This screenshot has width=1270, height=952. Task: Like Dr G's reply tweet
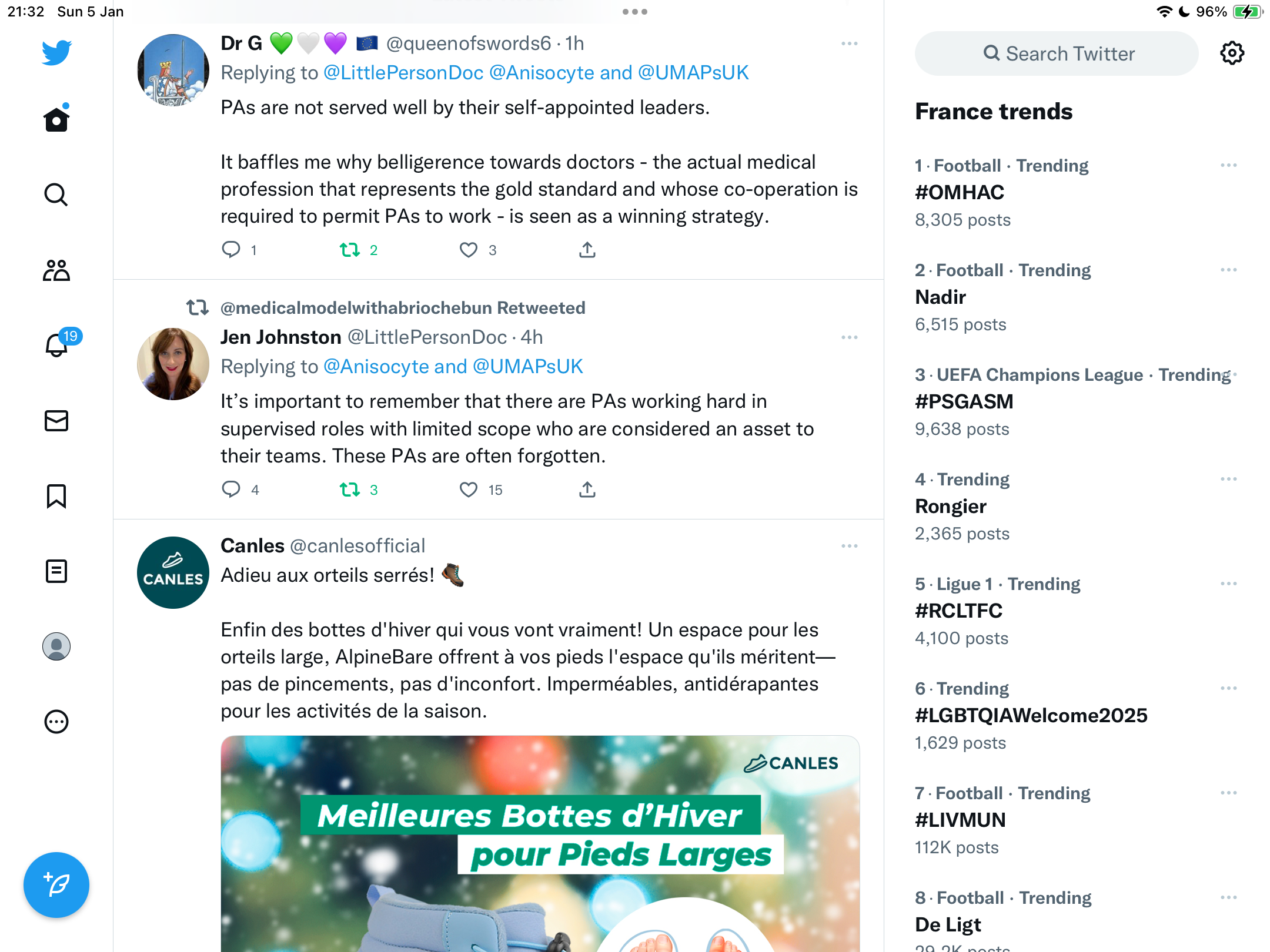[469, 250]
